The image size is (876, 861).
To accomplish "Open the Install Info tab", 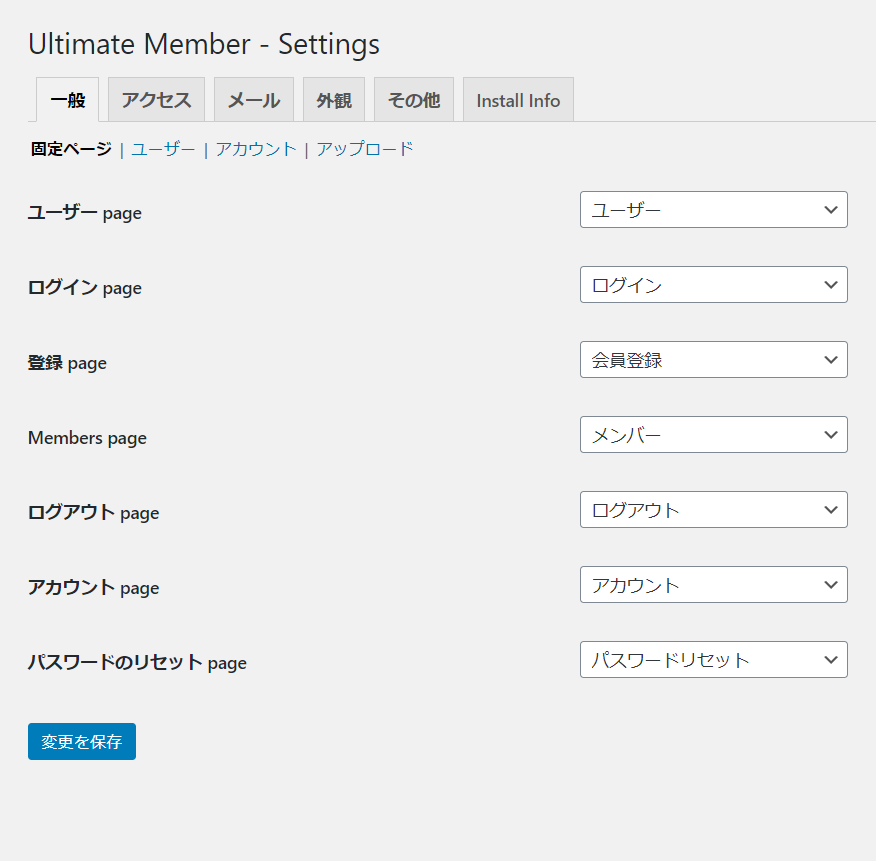I will [x=518, y=99].
